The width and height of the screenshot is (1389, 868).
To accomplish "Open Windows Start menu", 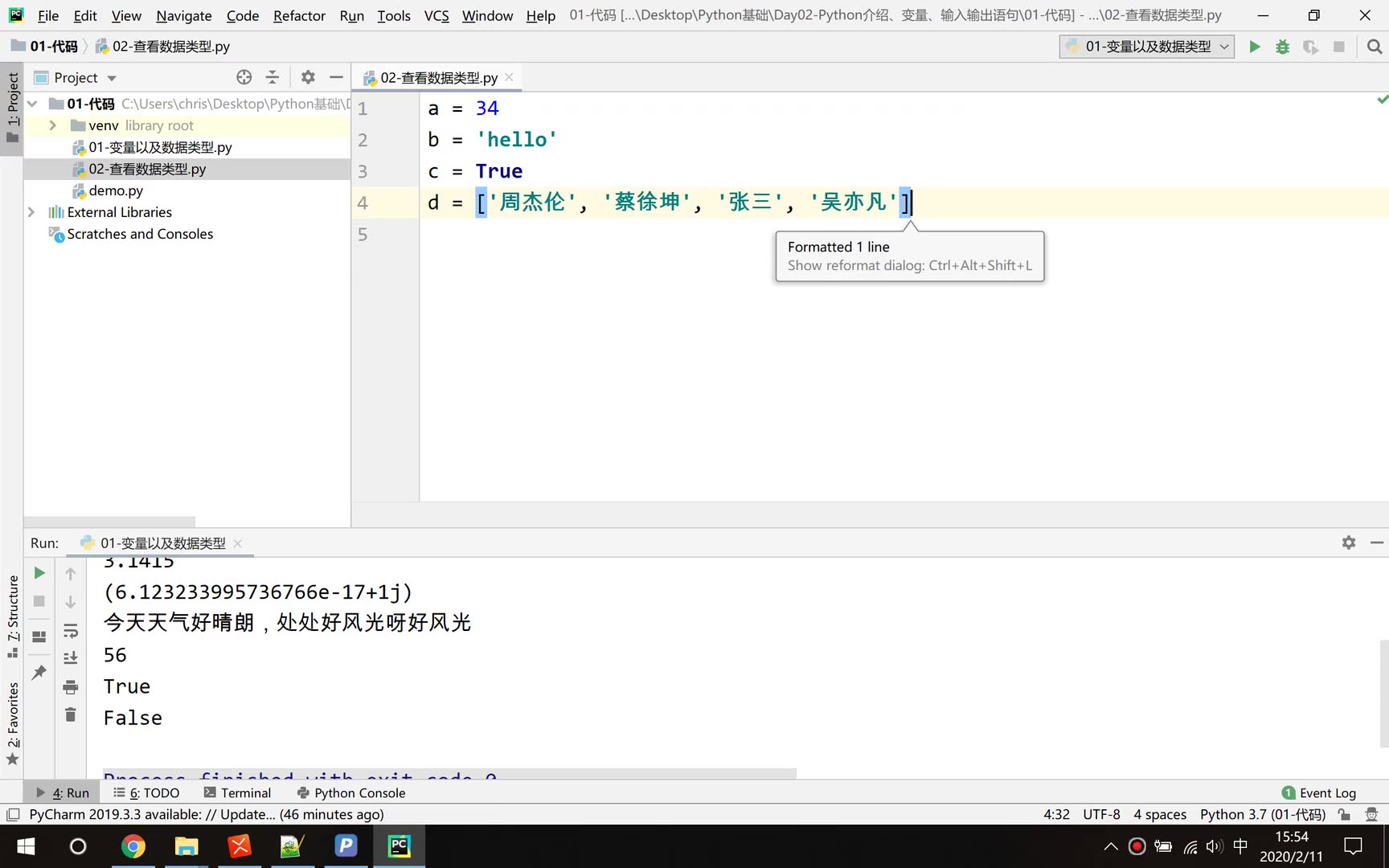I will click(26, 846).
